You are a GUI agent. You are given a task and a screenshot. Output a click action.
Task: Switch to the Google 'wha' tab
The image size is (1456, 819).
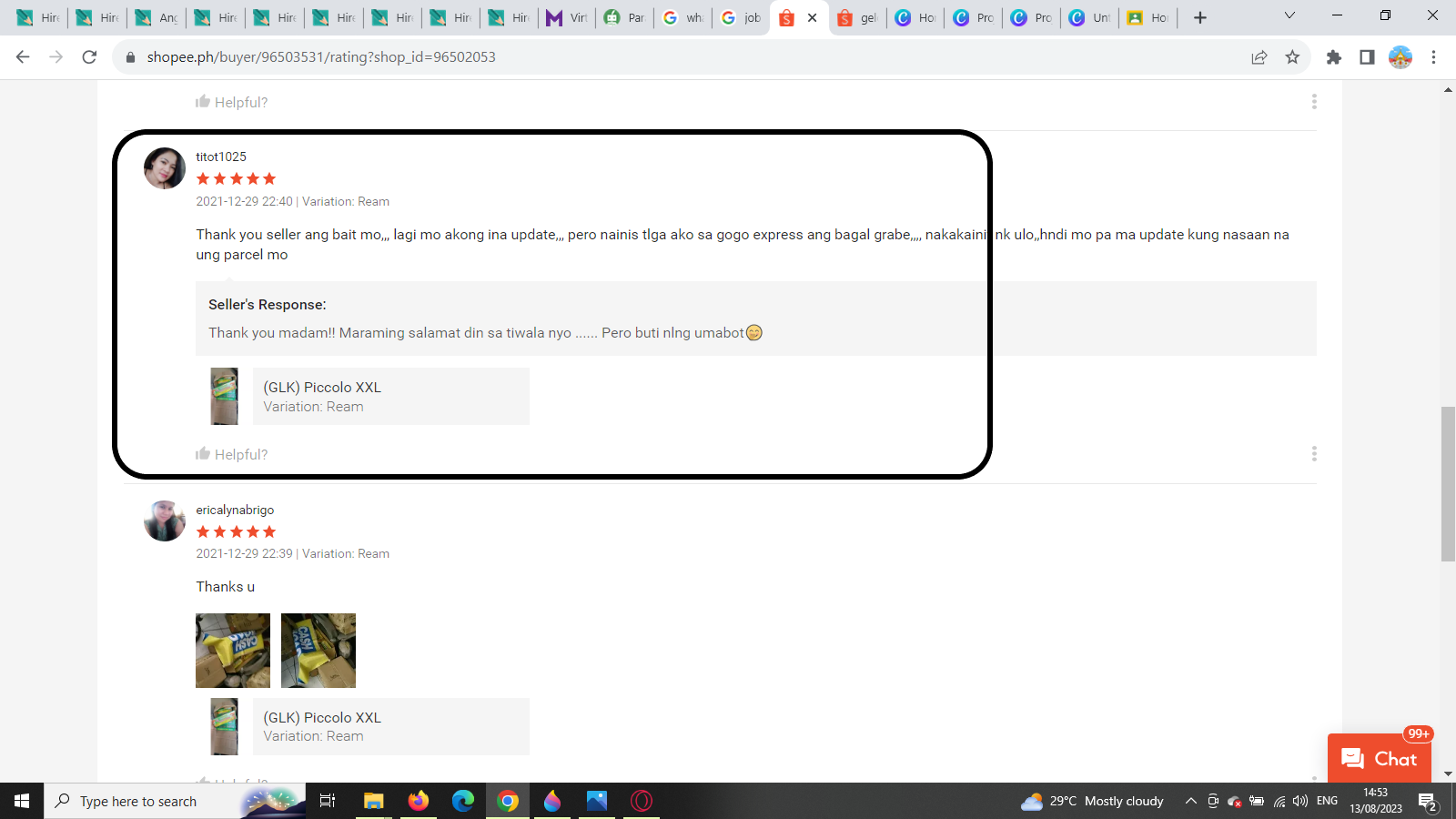click(682, 17)
